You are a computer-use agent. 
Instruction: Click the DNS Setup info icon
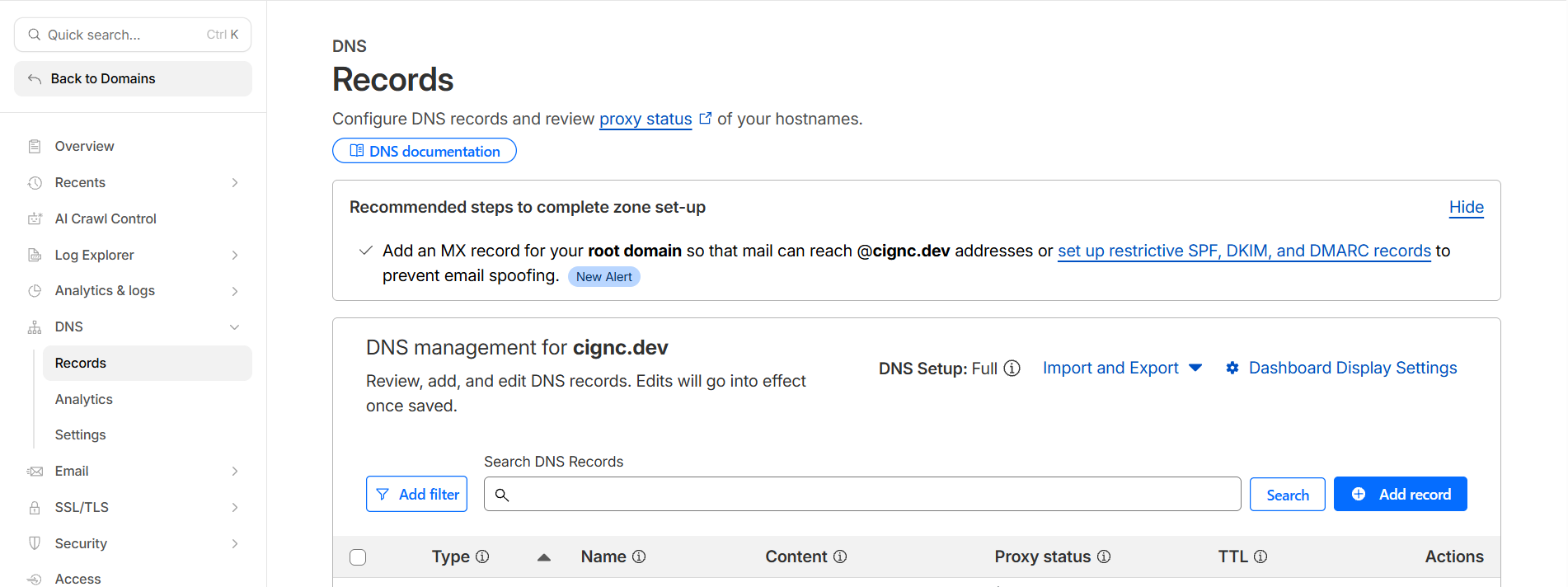pos(1012,369)
